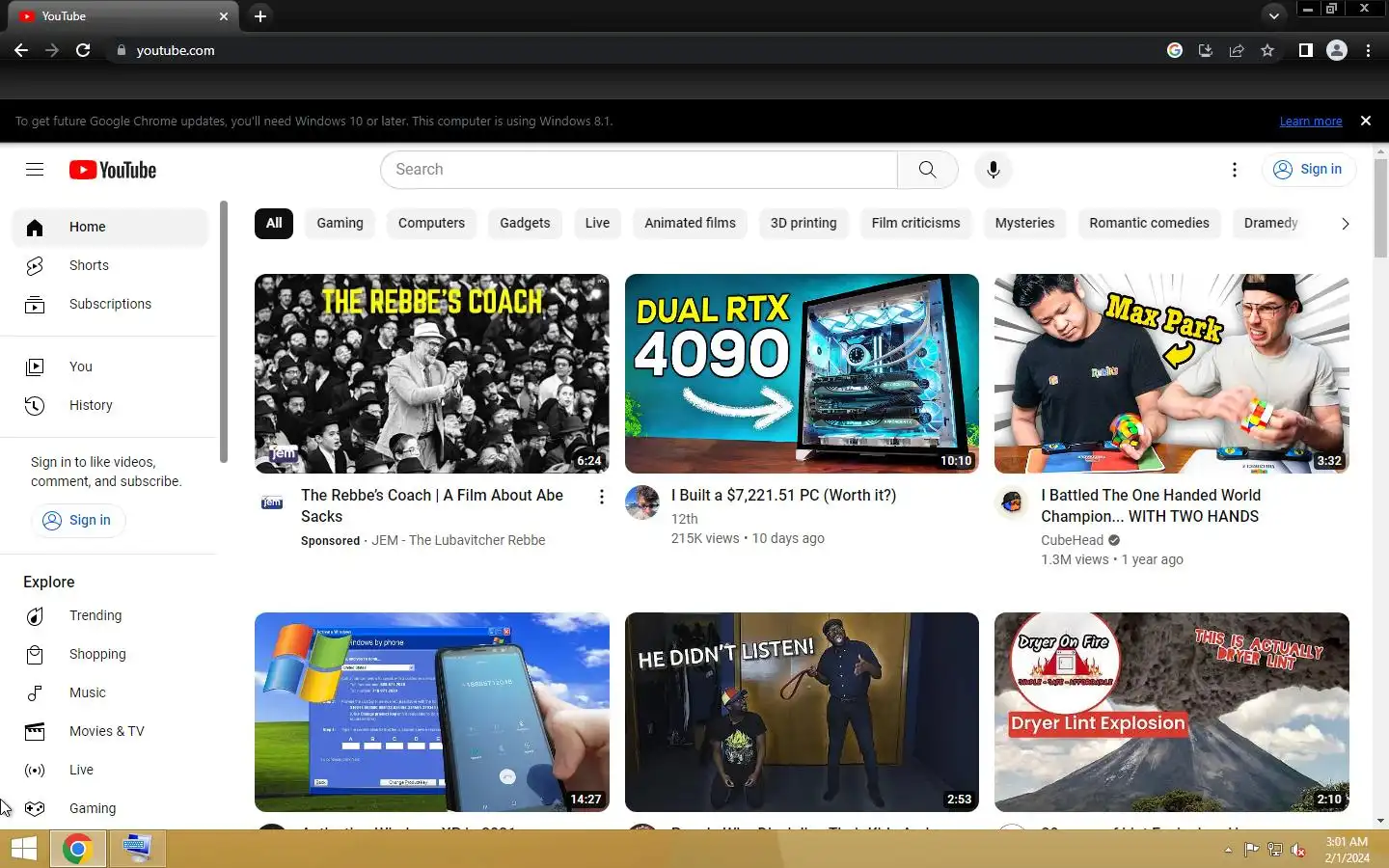Image resolution: width=1389 pixels, height=868 pixels.
Task: Open YouTube settings three-dot menu
Action: pos(1234,170)
